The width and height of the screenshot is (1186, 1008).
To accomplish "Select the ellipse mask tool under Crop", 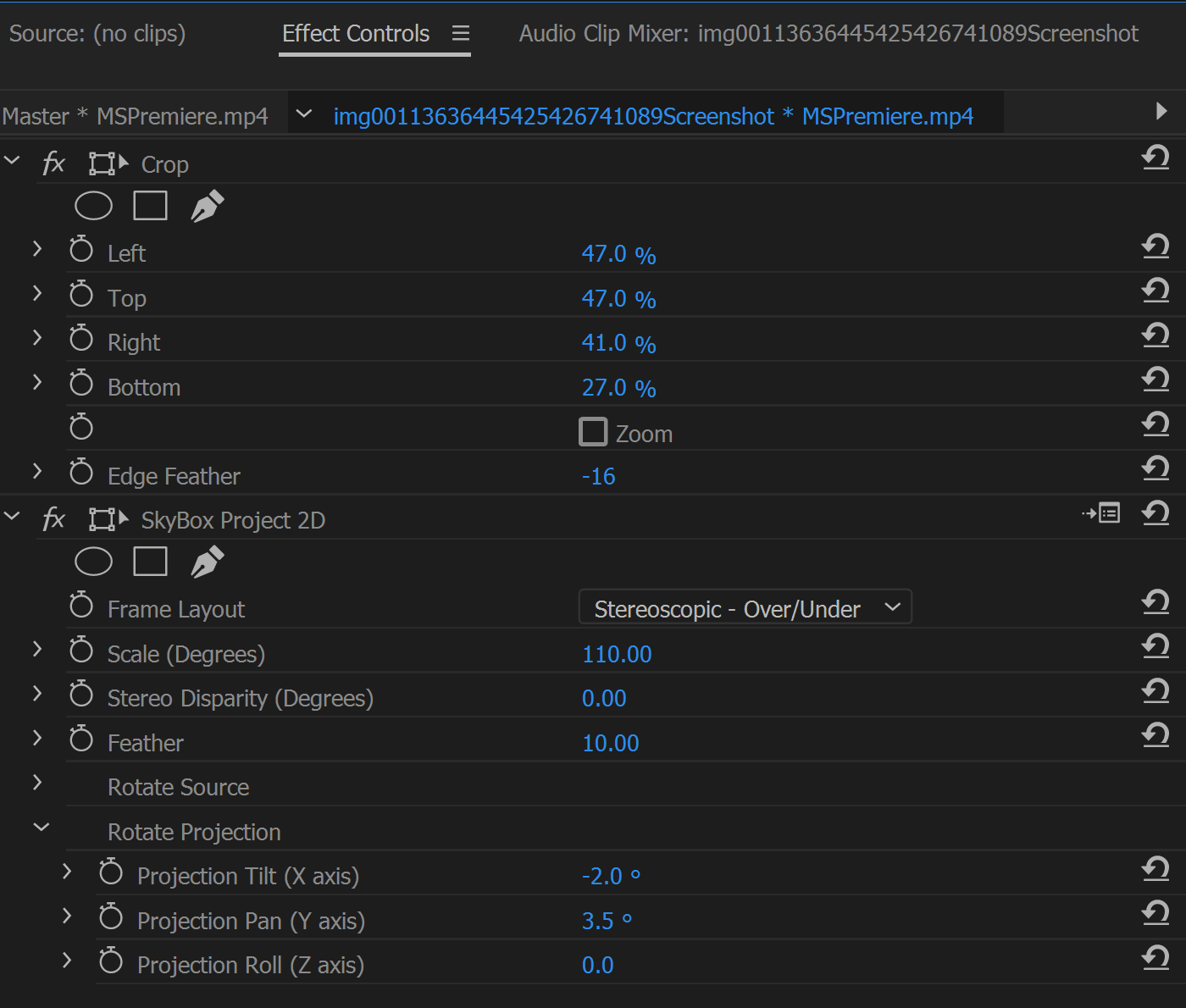I will pyautogui.click(x=93, y=206).
